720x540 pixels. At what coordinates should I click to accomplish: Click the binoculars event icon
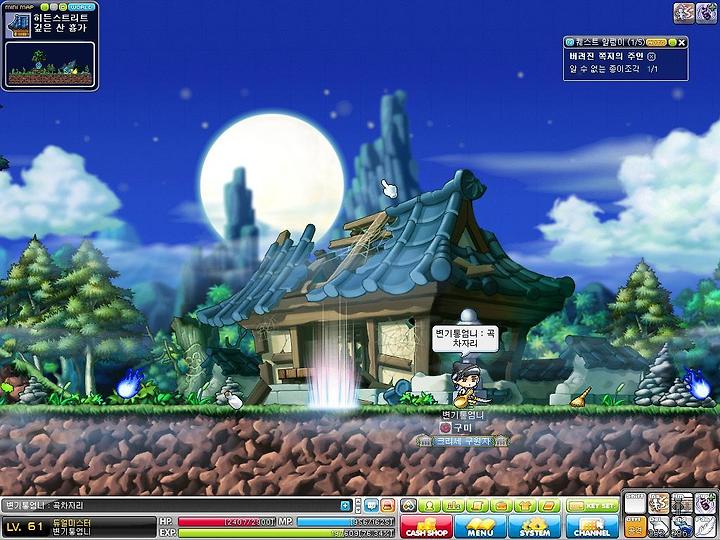click(408, 506)
